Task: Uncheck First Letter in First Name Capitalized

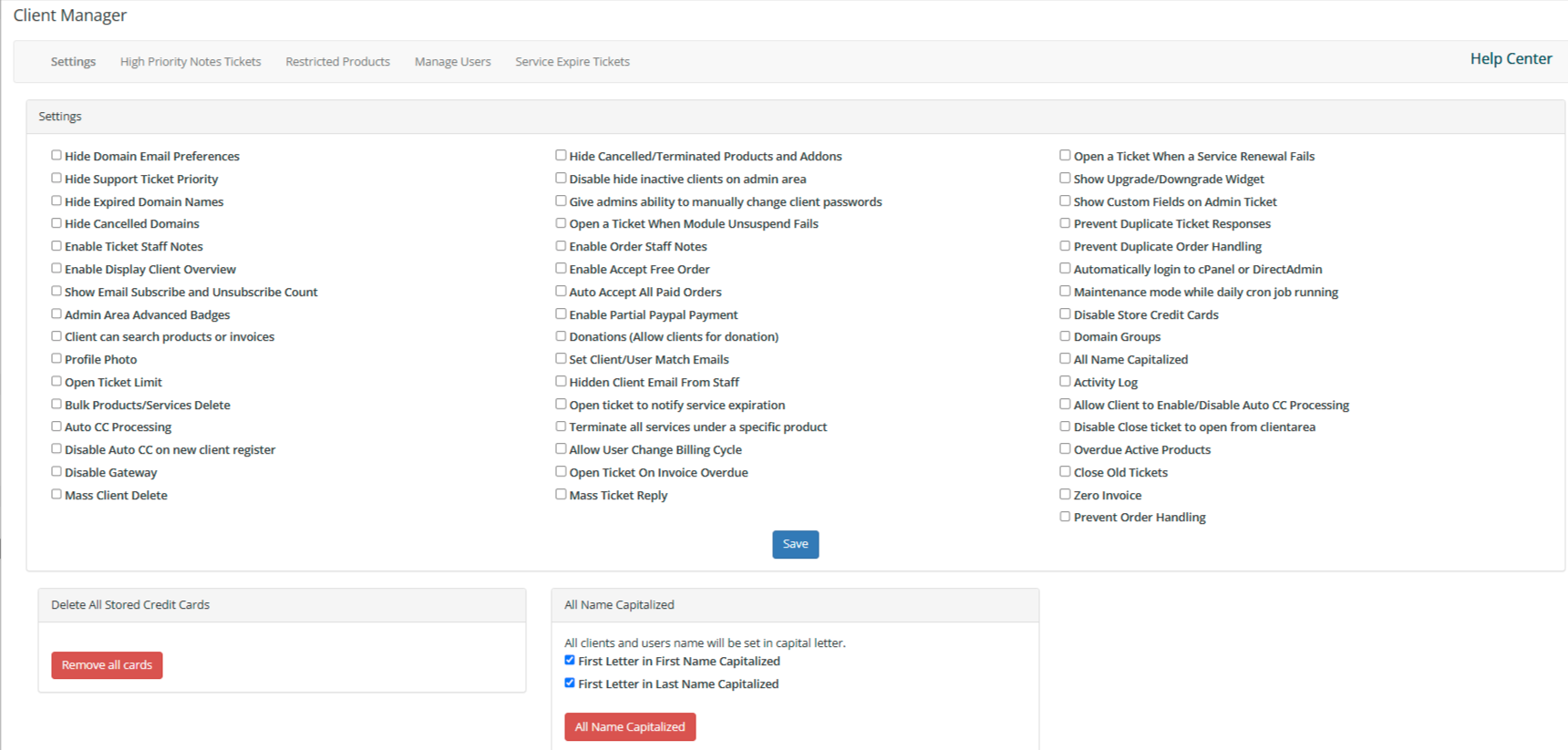Action: tap(570, 661)
